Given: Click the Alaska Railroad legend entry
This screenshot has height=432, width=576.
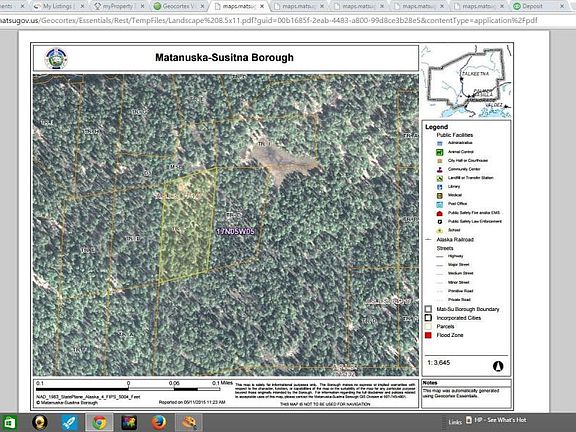Looking at the screenshot, I should coord(455,240).
